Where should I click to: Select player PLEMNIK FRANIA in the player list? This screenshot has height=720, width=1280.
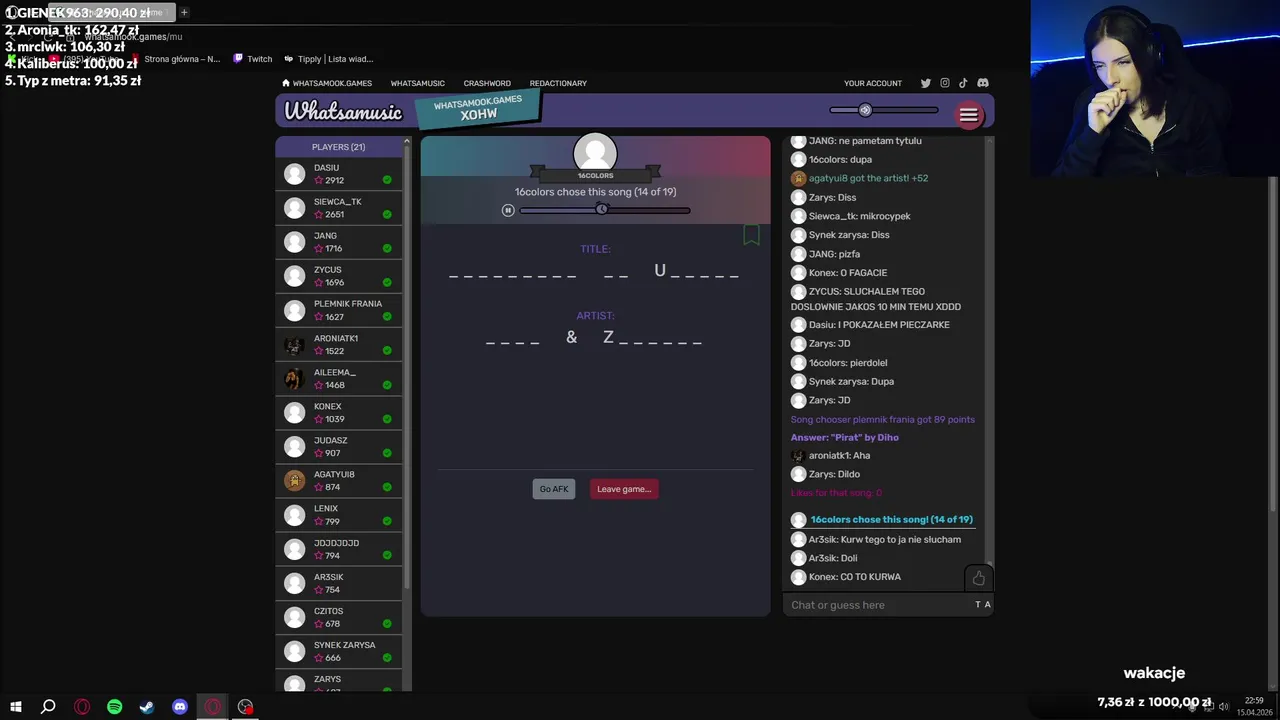click(339, 310)
